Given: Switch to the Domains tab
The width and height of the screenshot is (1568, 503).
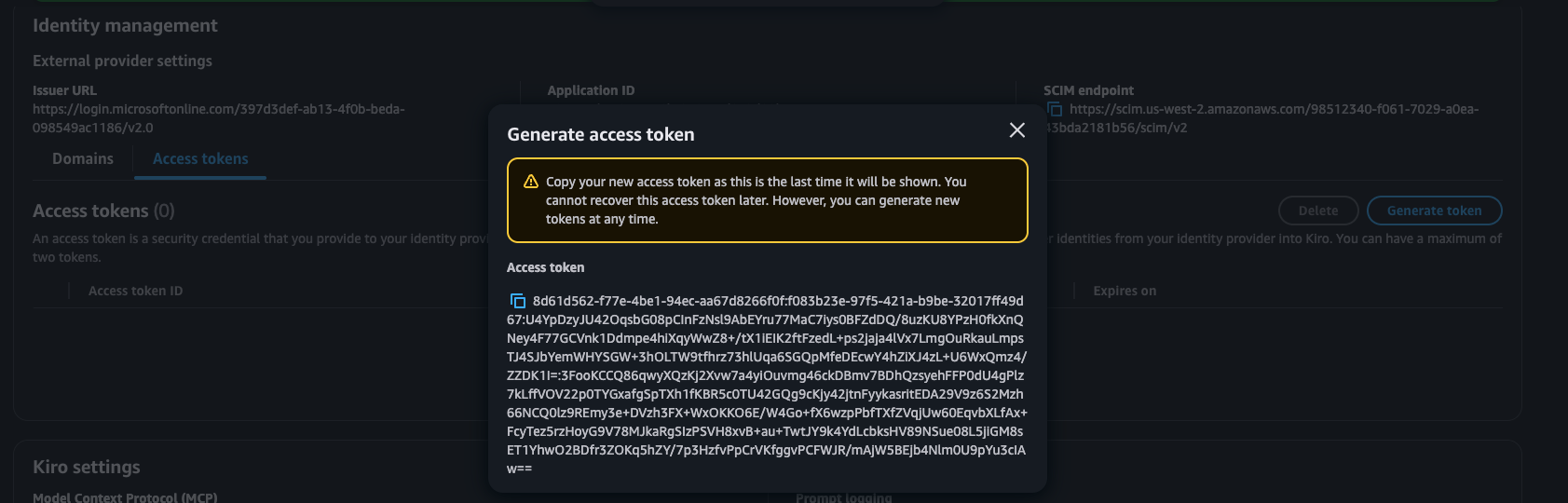Looking at the screenshot, I should [x=83, y=159].
